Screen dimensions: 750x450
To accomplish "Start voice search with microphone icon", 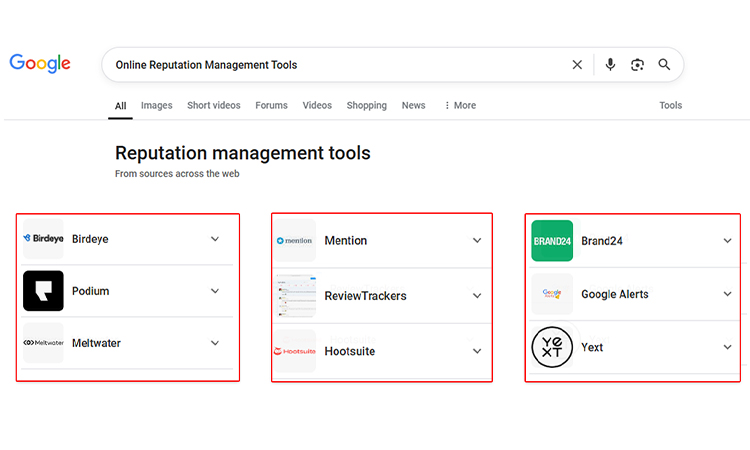I will coord(610,65).
